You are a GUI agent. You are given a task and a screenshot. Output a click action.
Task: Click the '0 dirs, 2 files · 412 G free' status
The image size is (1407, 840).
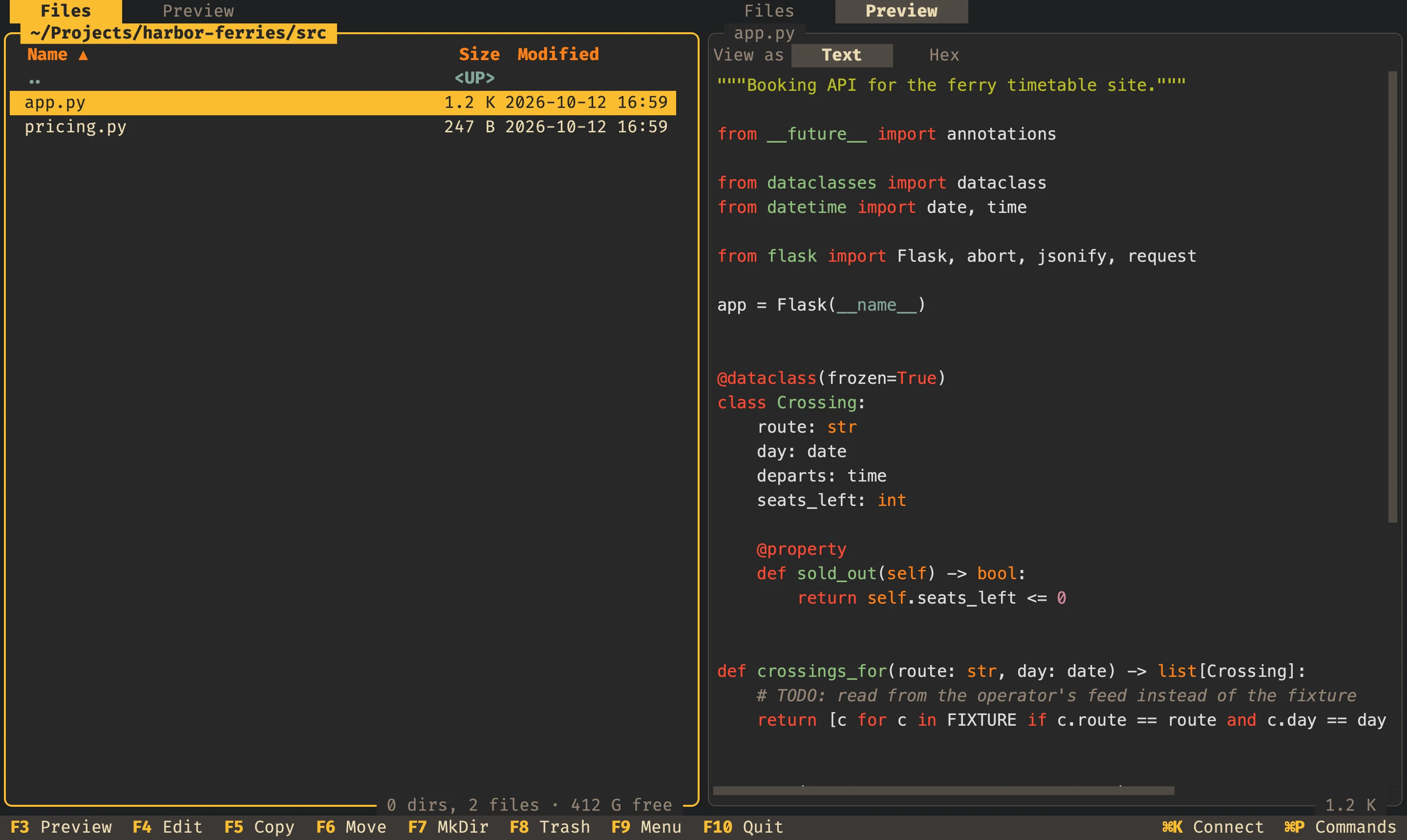point(530,804)
